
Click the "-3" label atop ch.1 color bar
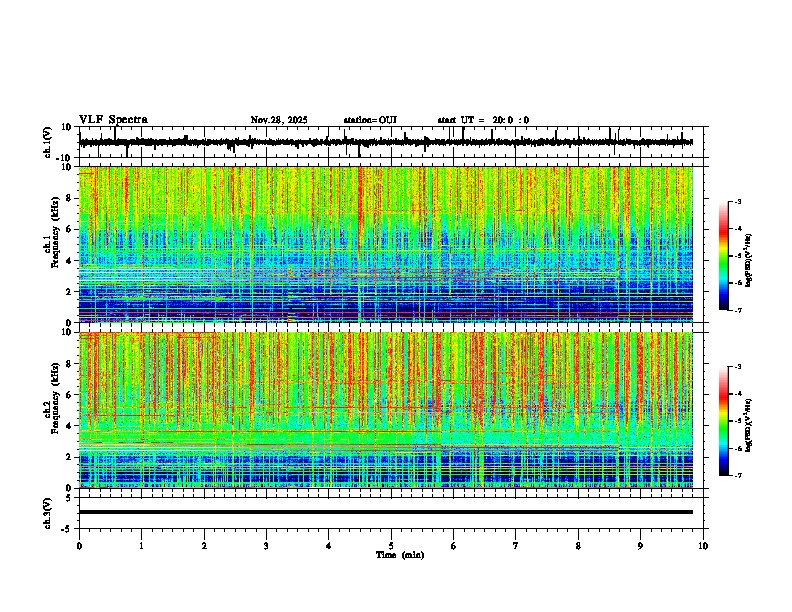coord(738,201)
